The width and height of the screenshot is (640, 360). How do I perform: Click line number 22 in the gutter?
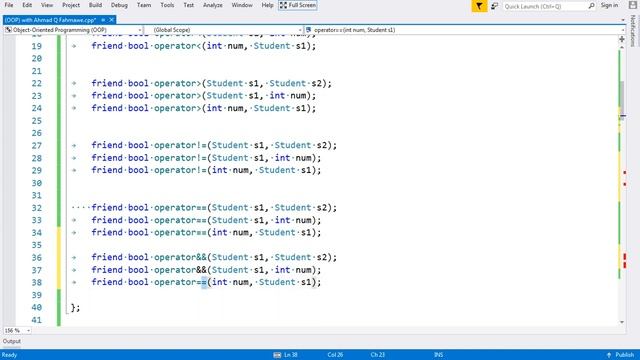[37, 83]
